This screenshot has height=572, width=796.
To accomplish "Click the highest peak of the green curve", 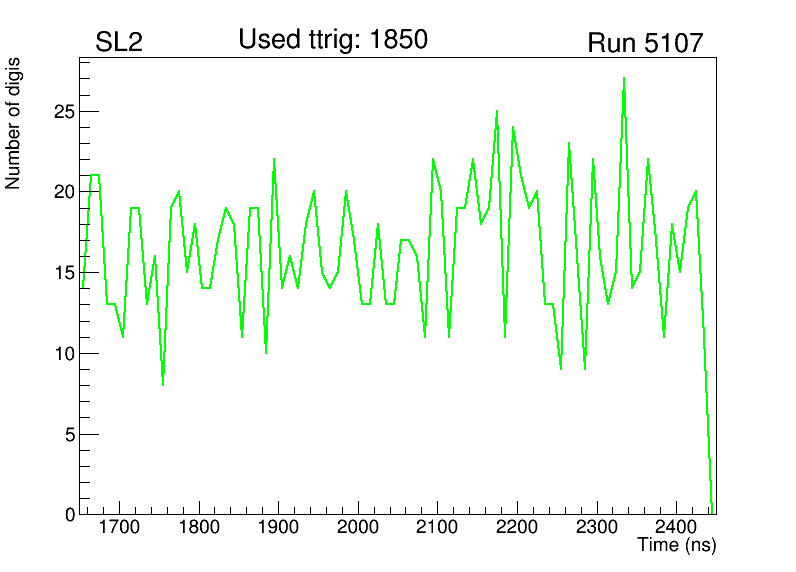I will click(624, 79).
